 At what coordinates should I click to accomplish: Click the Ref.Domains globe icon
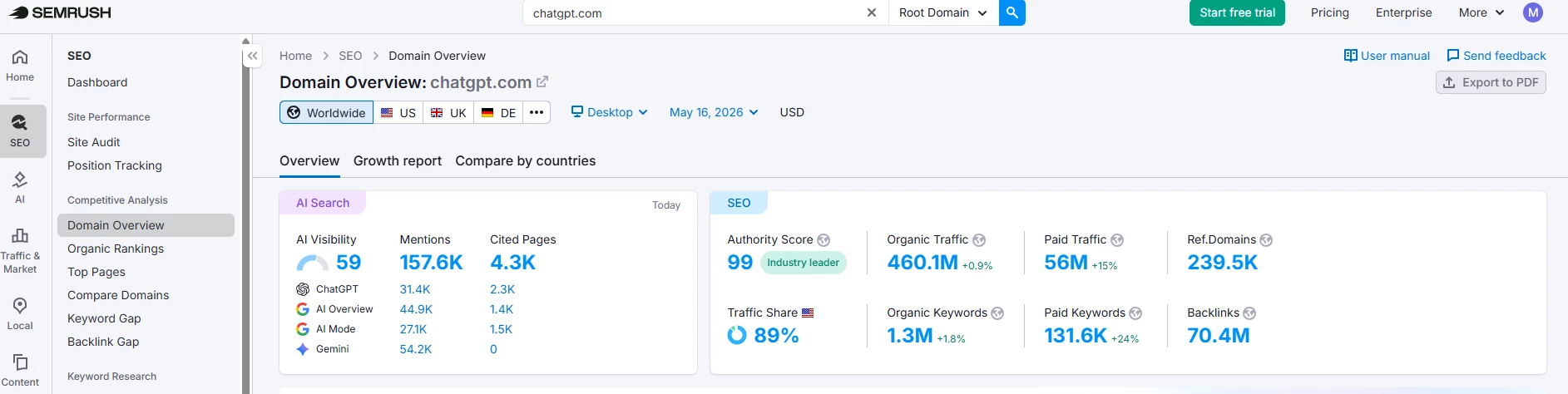1266,240
